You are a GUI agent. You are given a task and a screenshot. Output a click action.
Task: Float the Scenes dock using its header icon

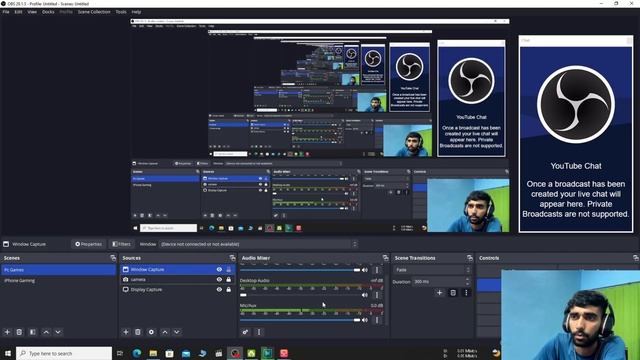click(113, 258)
